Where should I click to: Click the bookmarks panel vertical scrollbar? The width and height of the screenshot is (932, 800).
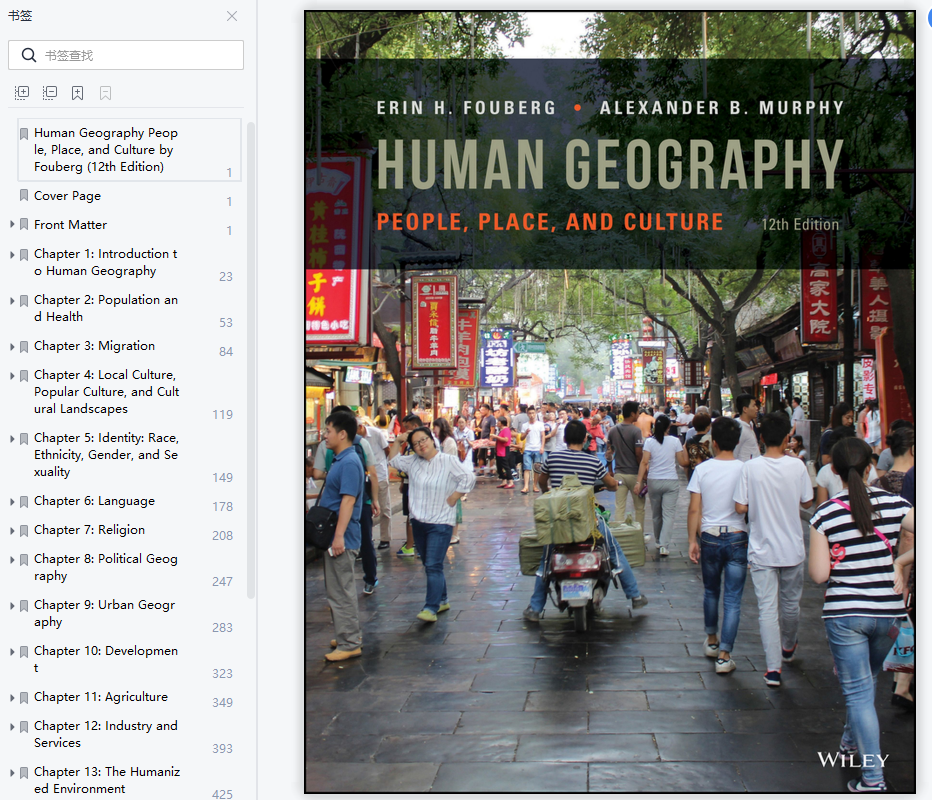pos(251,360)
